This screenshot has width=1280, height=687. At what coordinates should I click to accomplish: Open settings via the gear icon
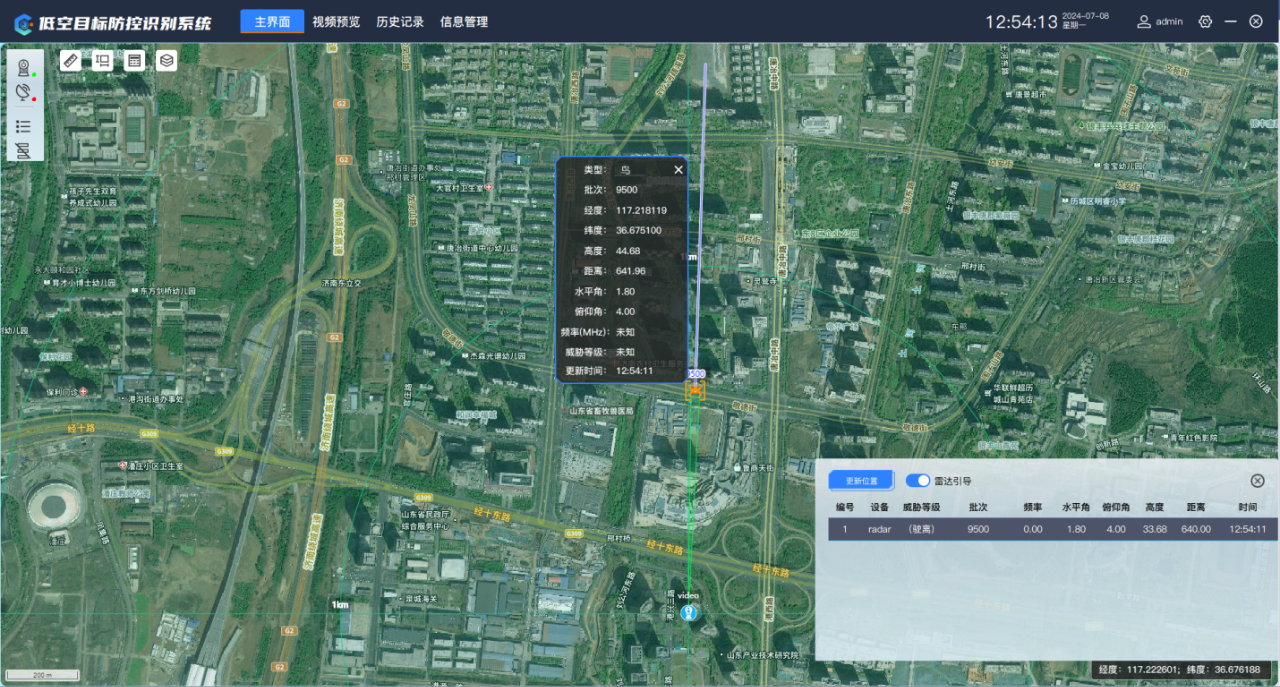[1205, 21]
